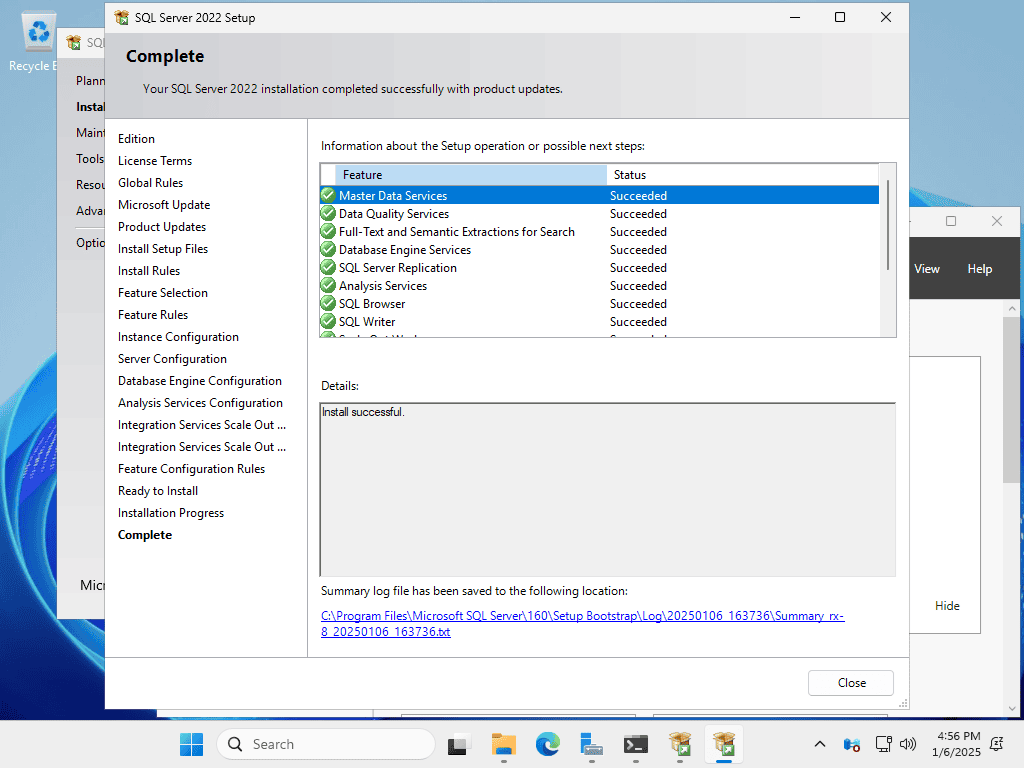Click the background window's vertical scrollbar
The height and width of the screenshot is (768, 1024).
(1012, 398)
